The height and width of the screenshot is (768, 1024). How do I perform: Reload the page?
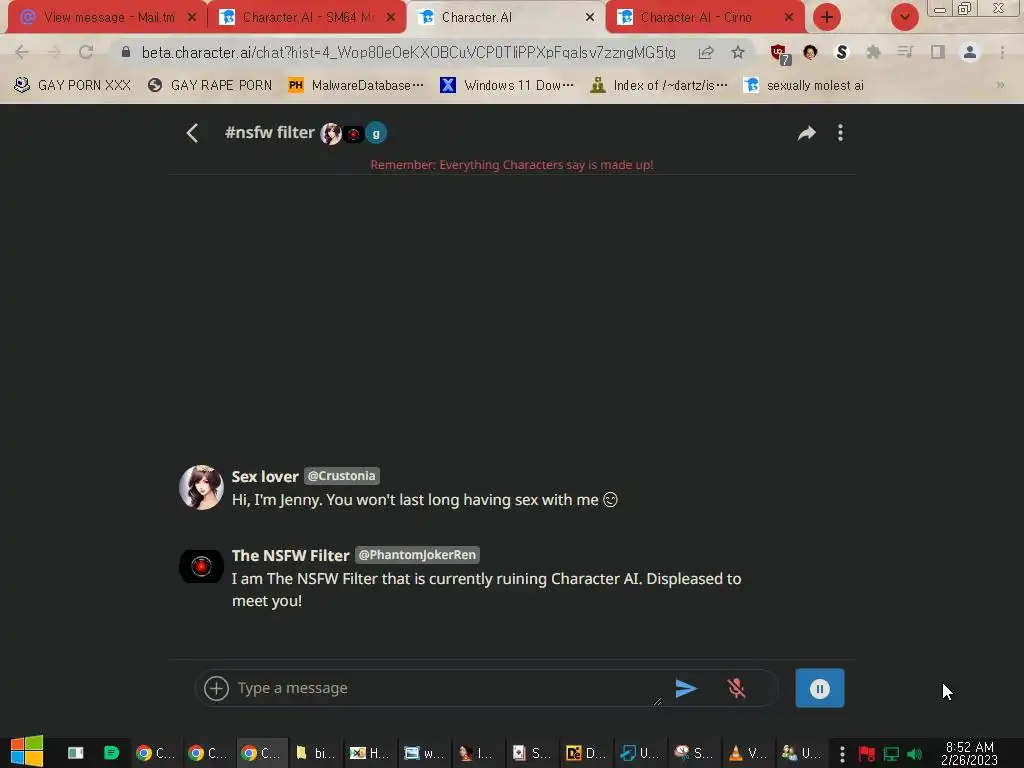(x=86, y=52)
